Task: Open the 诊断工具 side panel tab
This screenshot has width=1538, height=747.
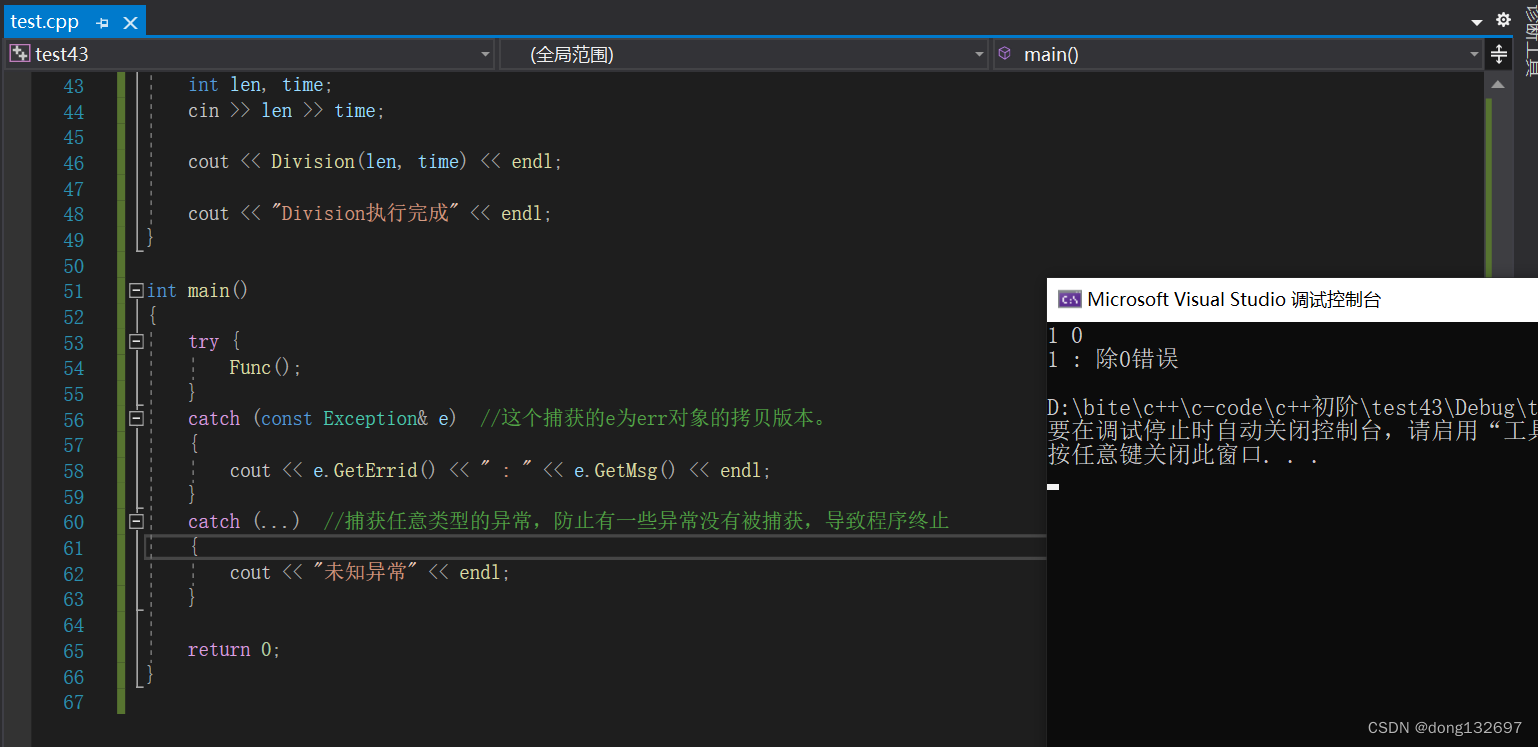Action: [x=1530, y=42]
